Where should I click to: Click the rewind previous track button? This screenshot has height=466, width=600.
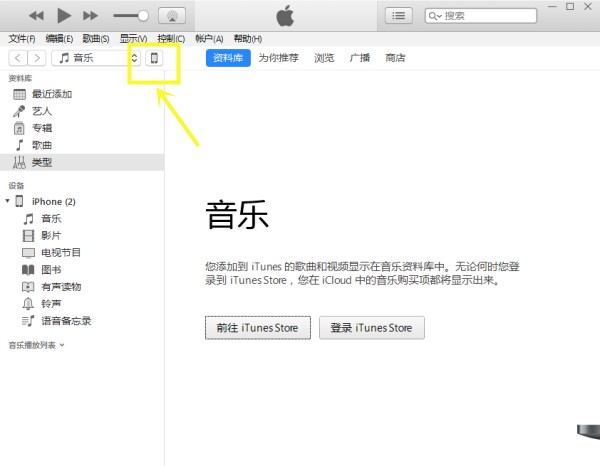(36, 16)
